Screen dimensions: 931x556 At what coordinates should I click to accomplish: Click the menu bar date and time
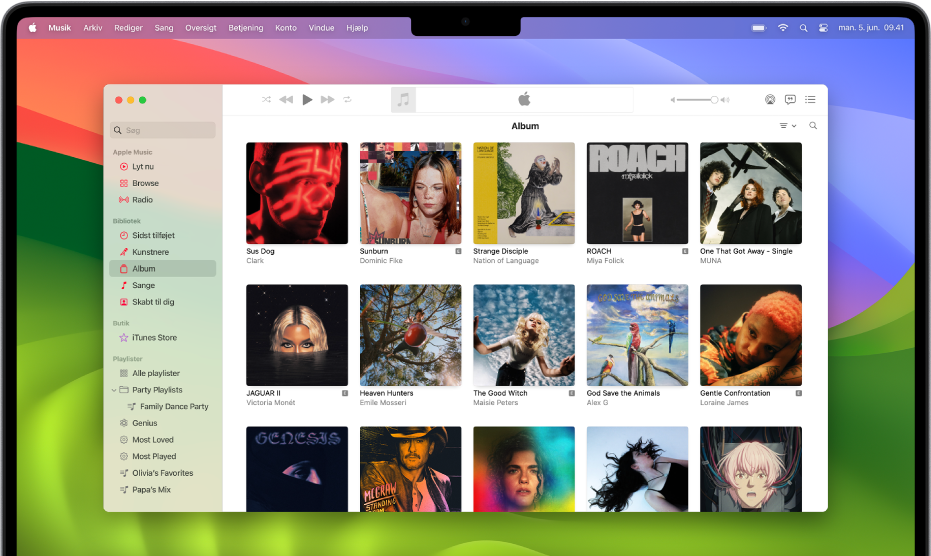[871, 28]
